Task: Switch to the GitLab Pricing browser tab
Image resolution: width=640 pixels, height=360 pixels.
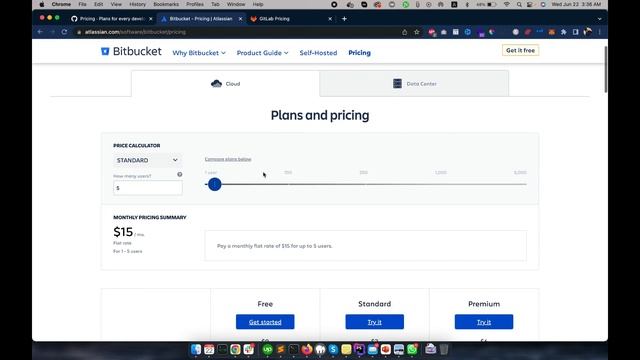Action: coord(291,19)
